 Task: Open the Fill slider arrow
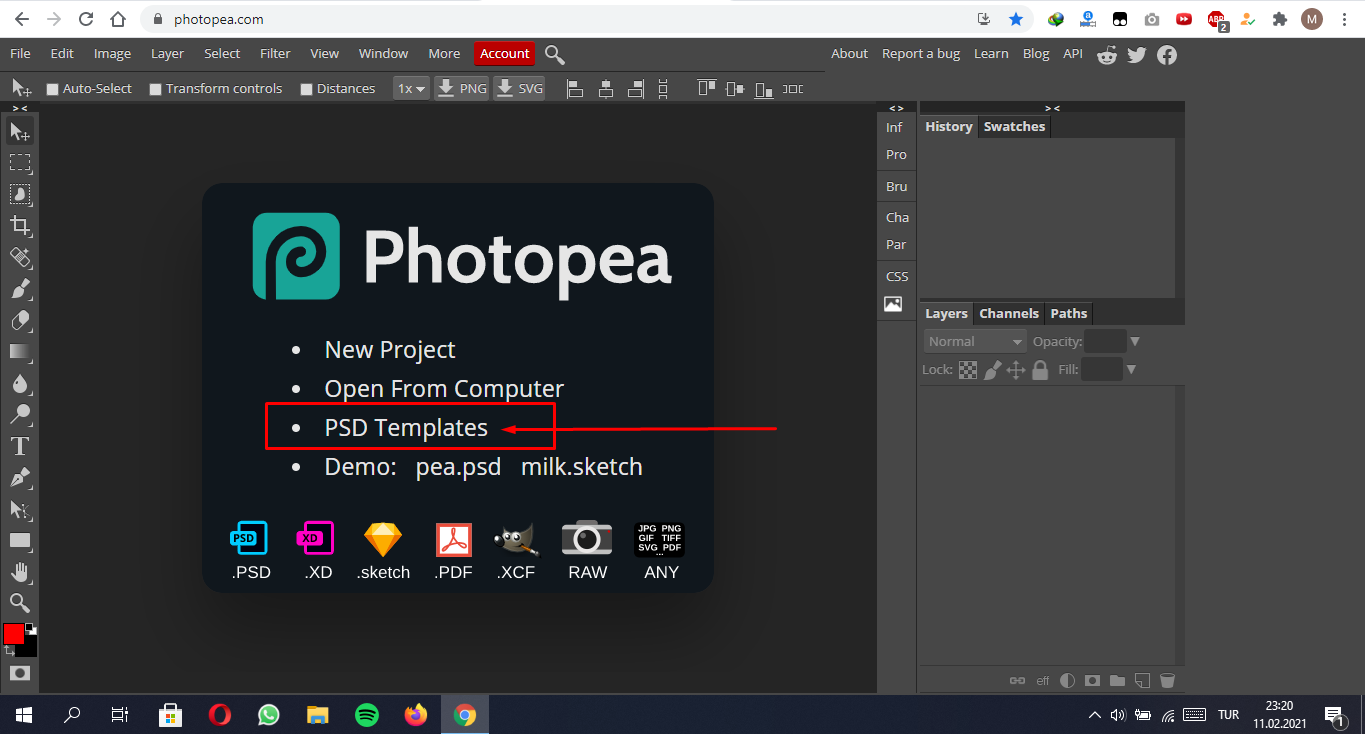pos(1131,370)
